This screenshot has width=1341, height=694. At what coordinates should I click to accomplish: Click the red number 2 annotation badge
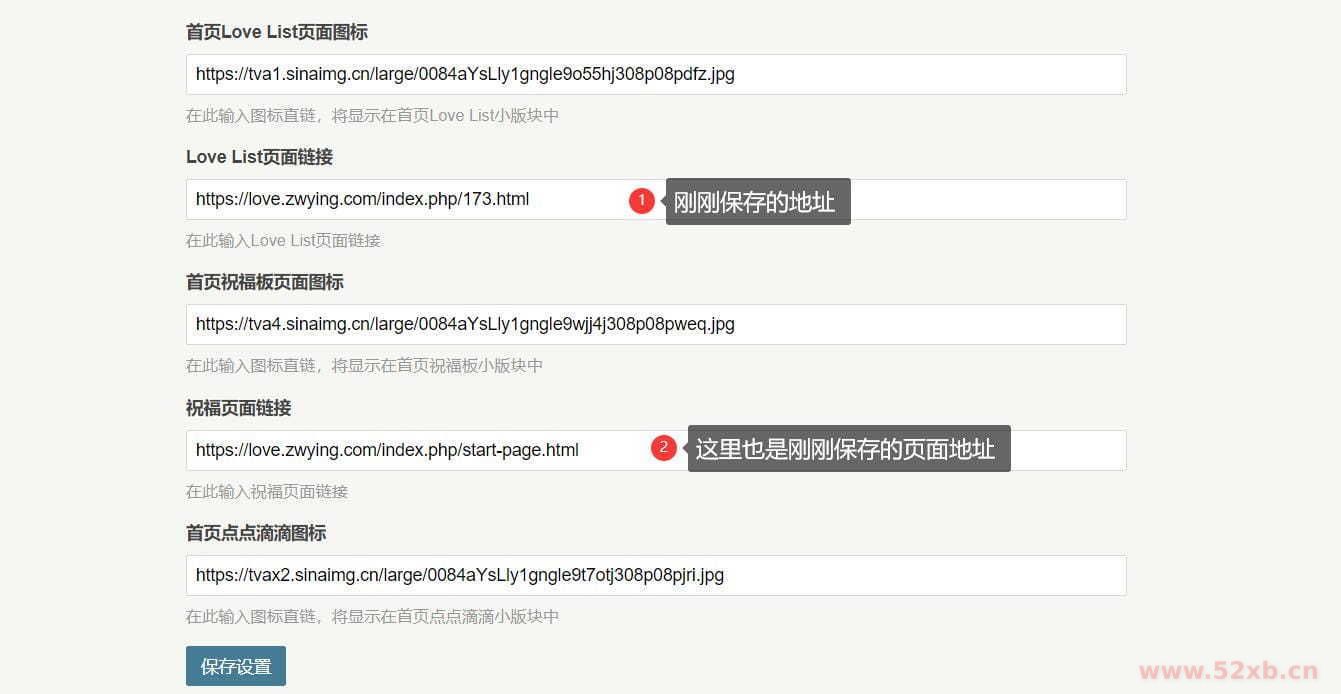pyautogui.click(x=663, y=448)
